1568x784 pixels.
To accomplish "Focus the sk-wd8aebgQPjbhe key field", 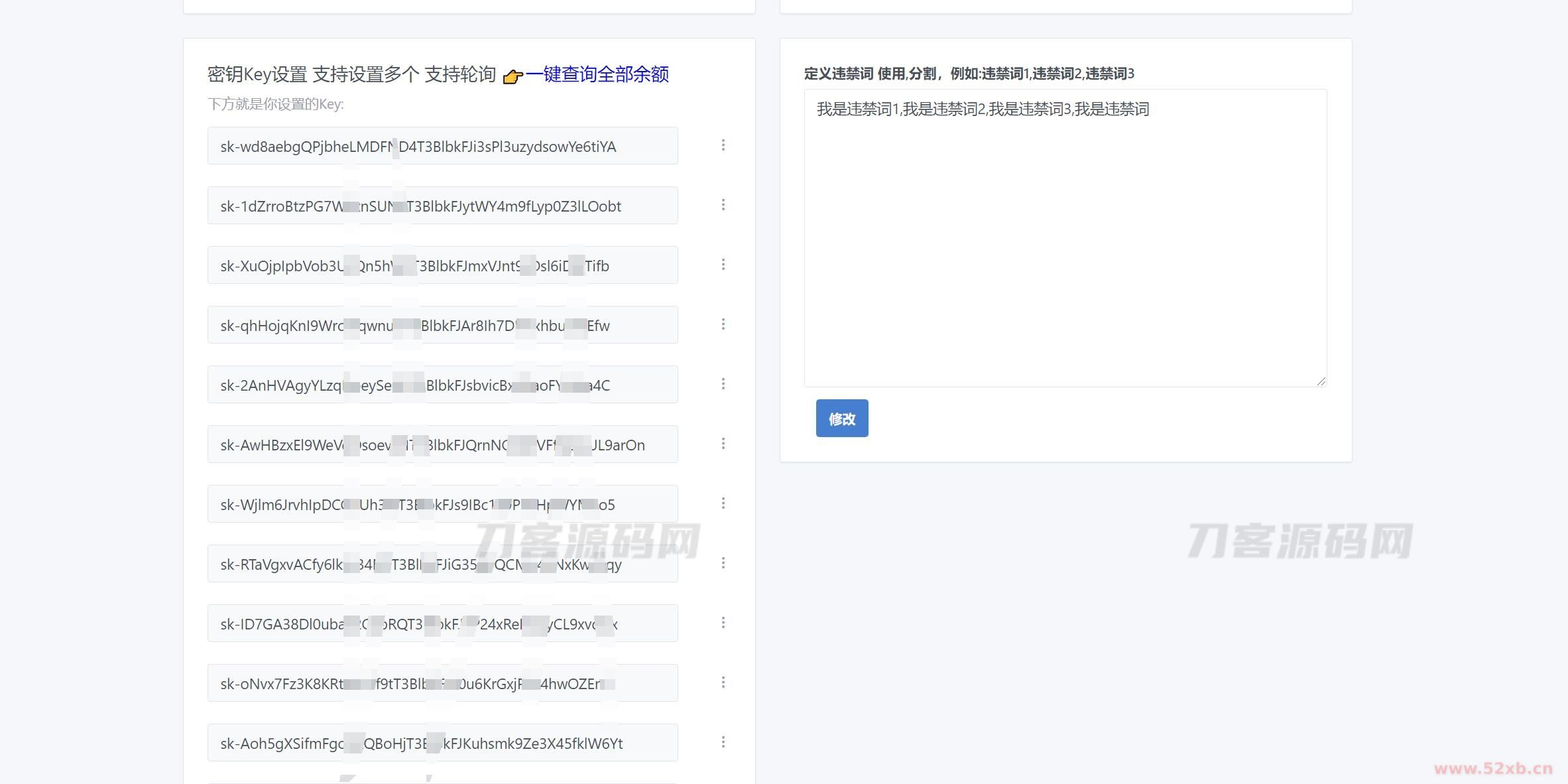I will point(442,146).
